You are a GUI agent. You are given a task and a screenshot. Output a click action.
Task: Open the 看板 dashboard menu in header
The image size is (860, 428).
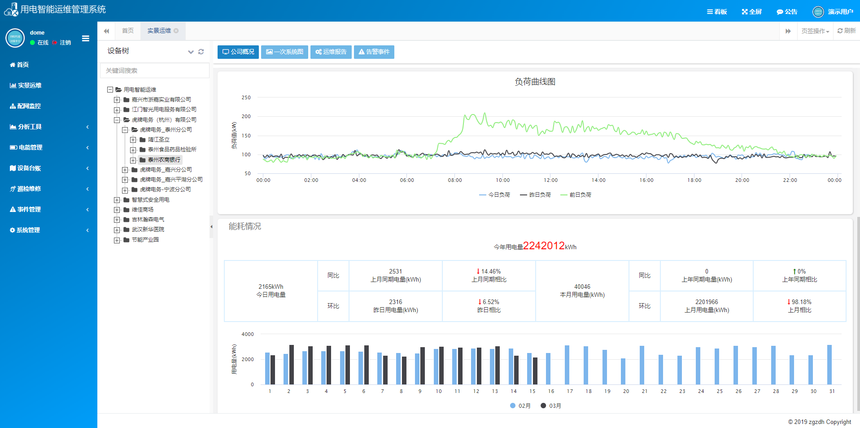point(717,12)
